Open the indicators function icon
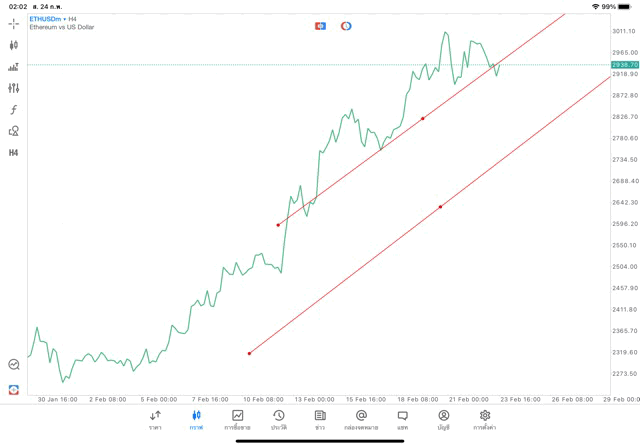The image size is (640, 447). tap(14, 110)
